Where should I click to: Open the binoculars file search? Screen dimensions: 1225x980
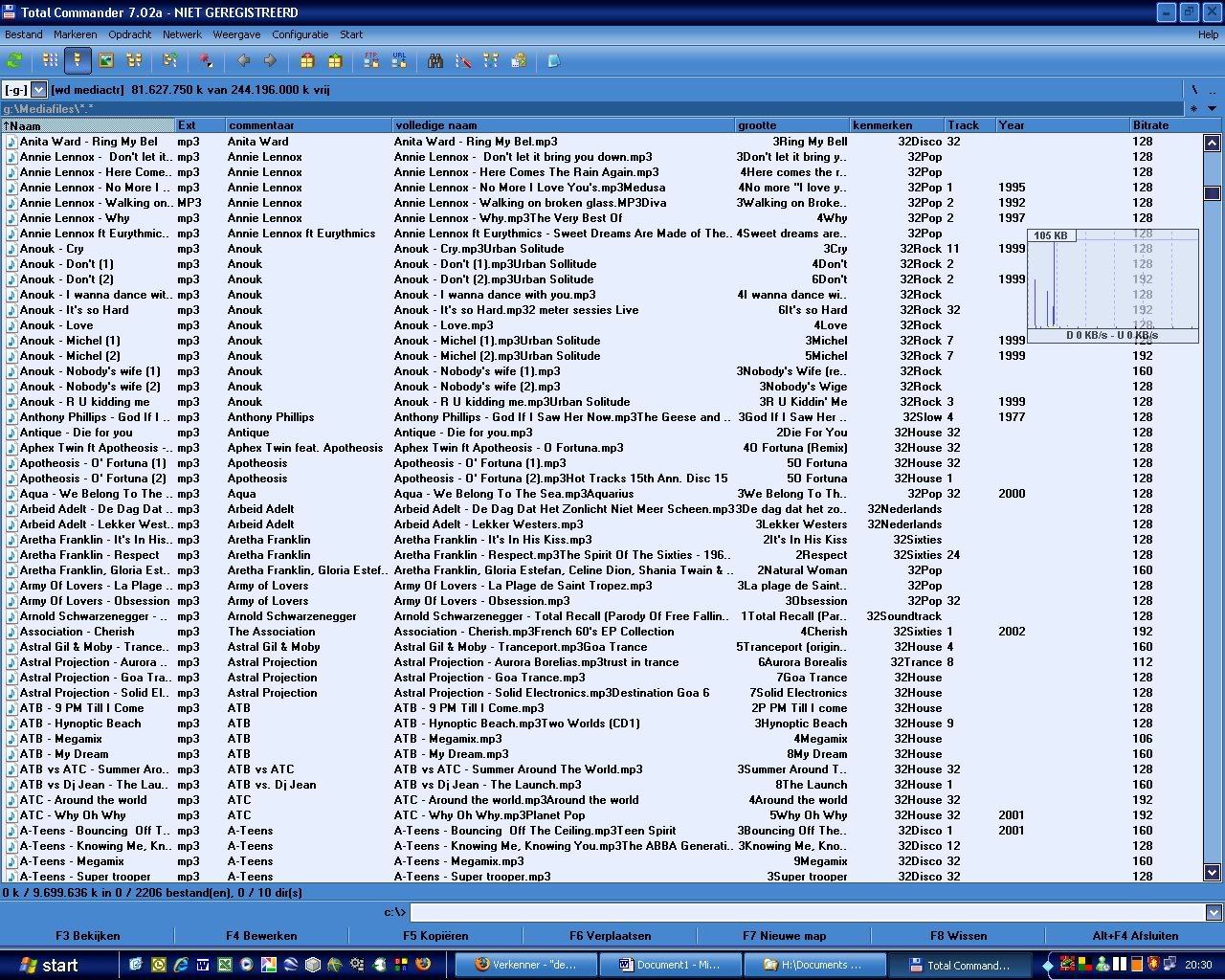pos(435,60)
